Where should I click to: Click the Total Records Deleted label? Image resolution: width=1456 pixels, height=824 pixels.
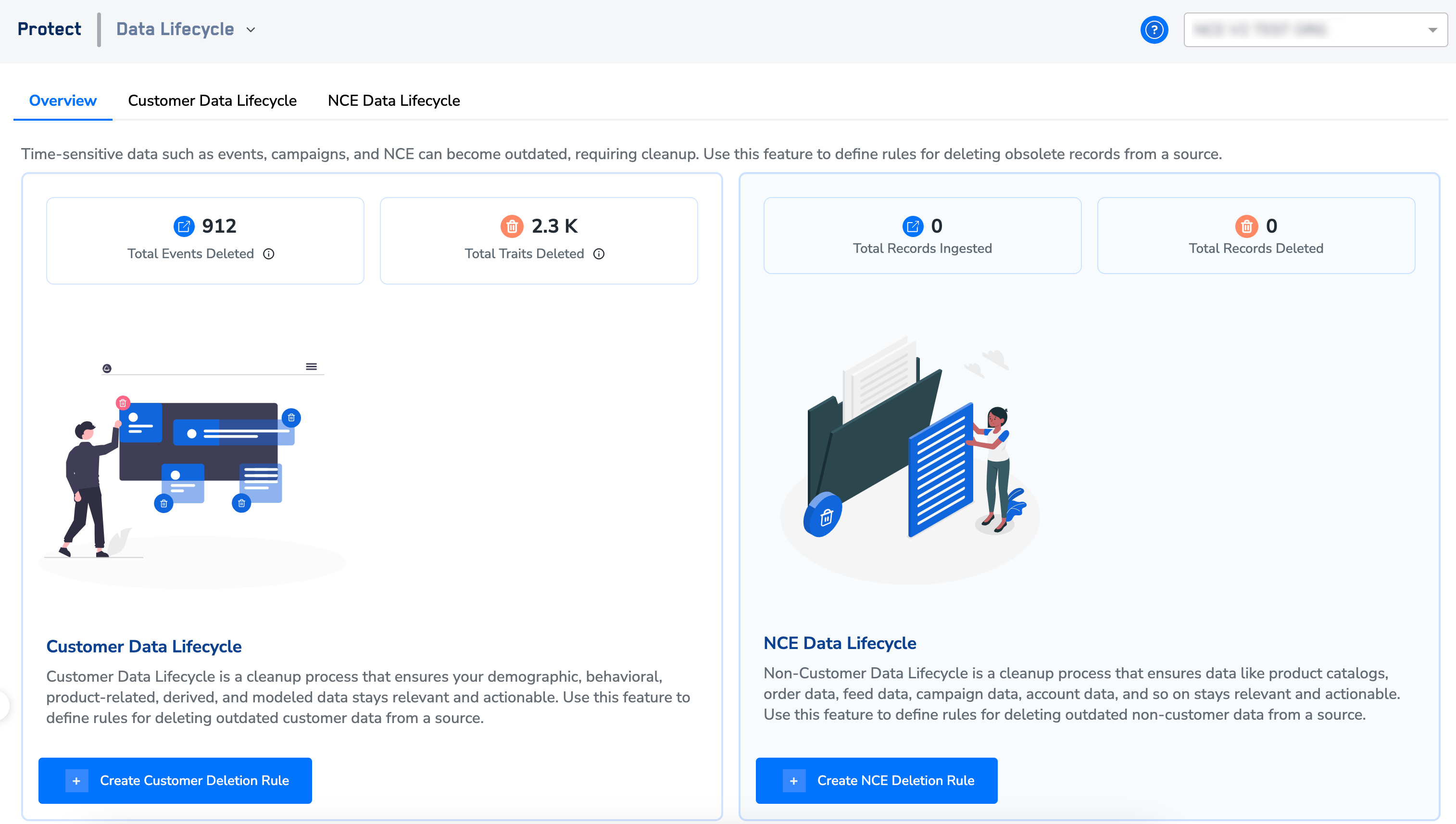tap(1255, 249)
